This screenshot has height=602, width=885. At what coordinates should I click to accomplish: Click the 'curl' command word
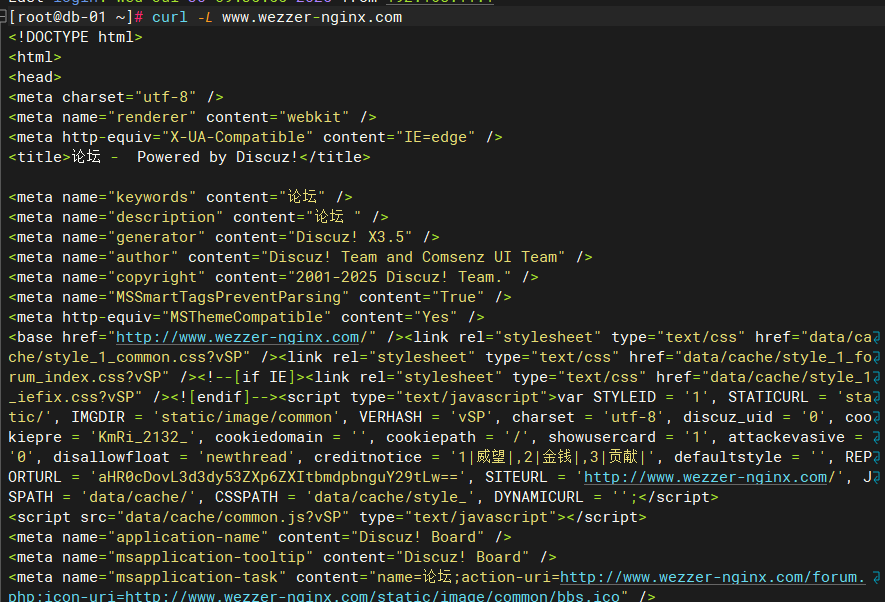(x=170, y=17)
